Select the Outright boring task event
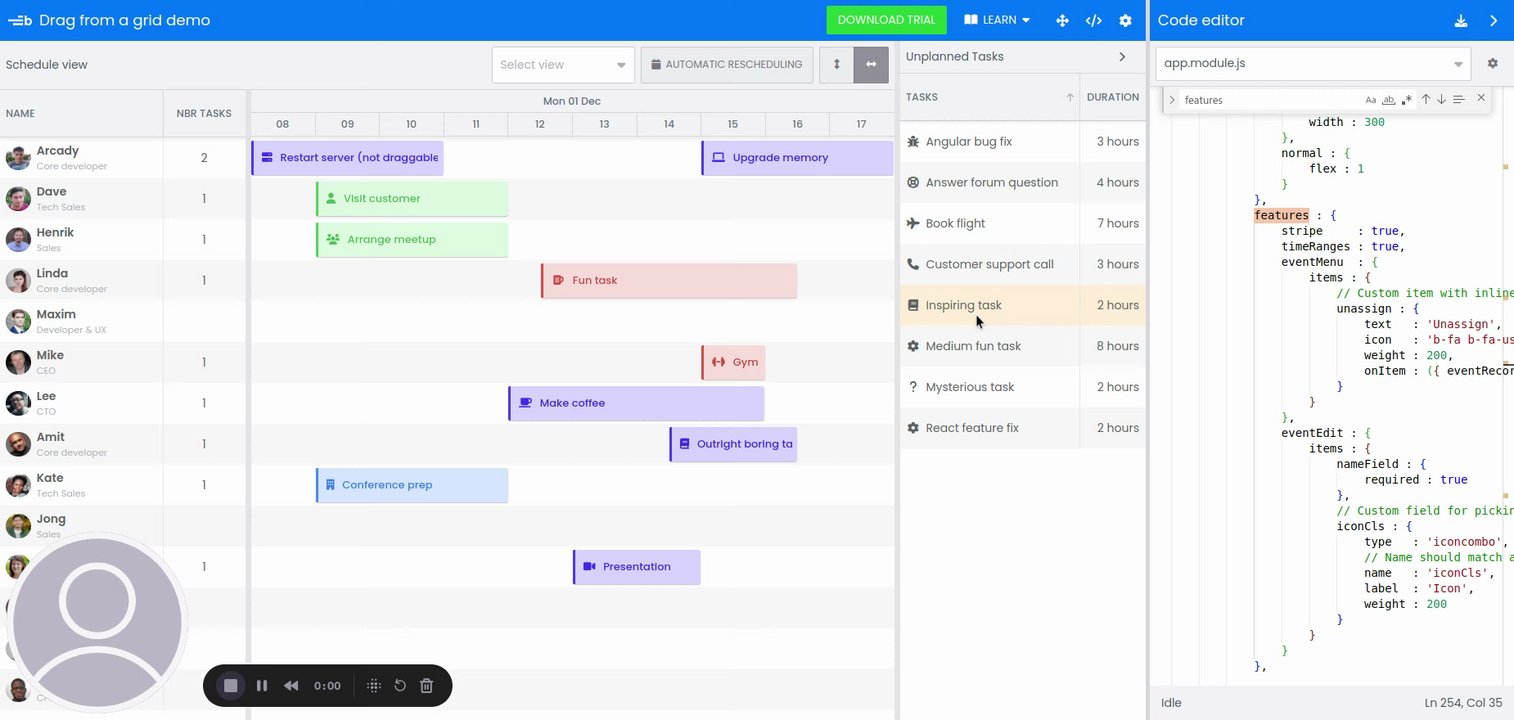The height and width of the screenshot is (720, 1514). 733,444
